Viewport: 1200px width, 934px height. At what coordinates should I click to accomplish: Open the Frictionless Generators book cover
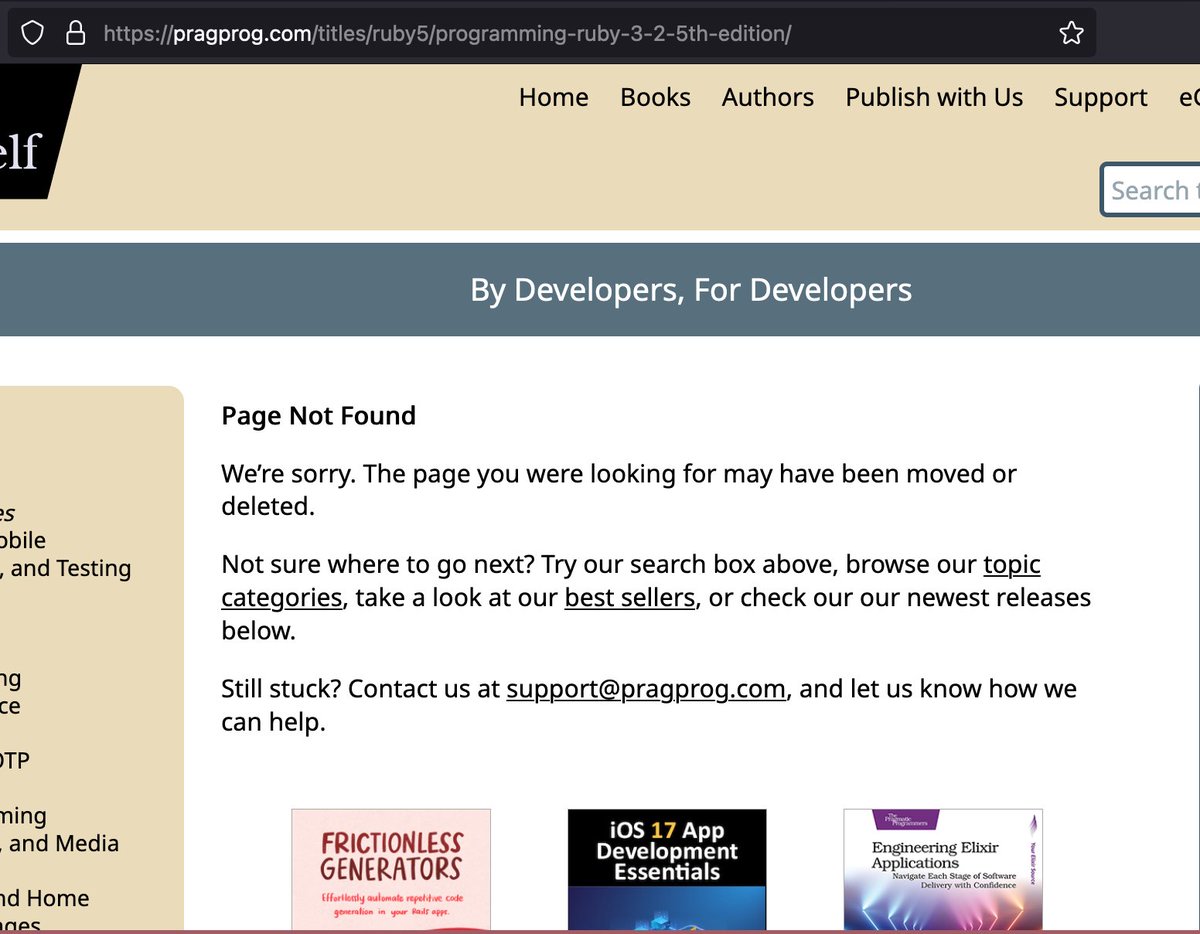391,870
